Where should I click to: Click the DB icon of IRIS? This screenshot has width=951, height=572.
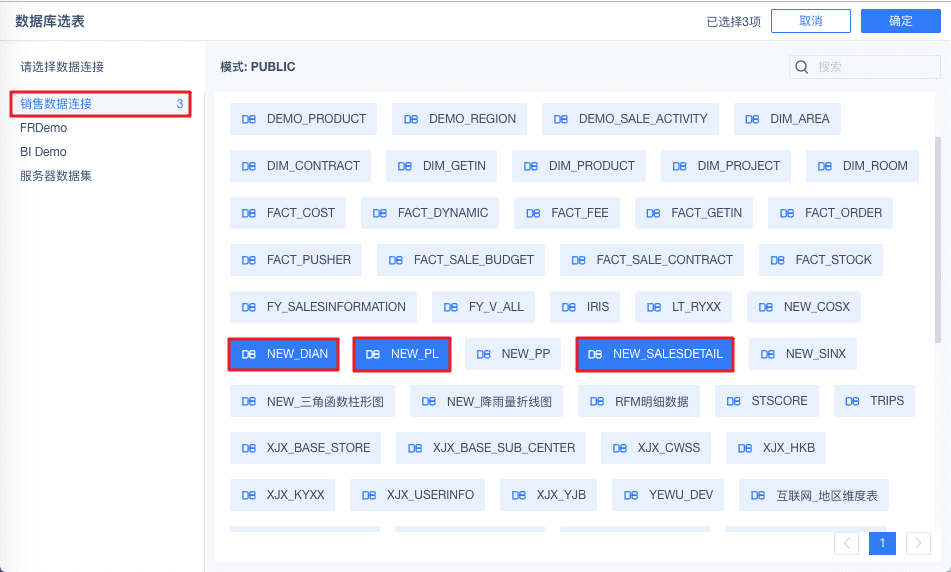[x=569, y=308]
